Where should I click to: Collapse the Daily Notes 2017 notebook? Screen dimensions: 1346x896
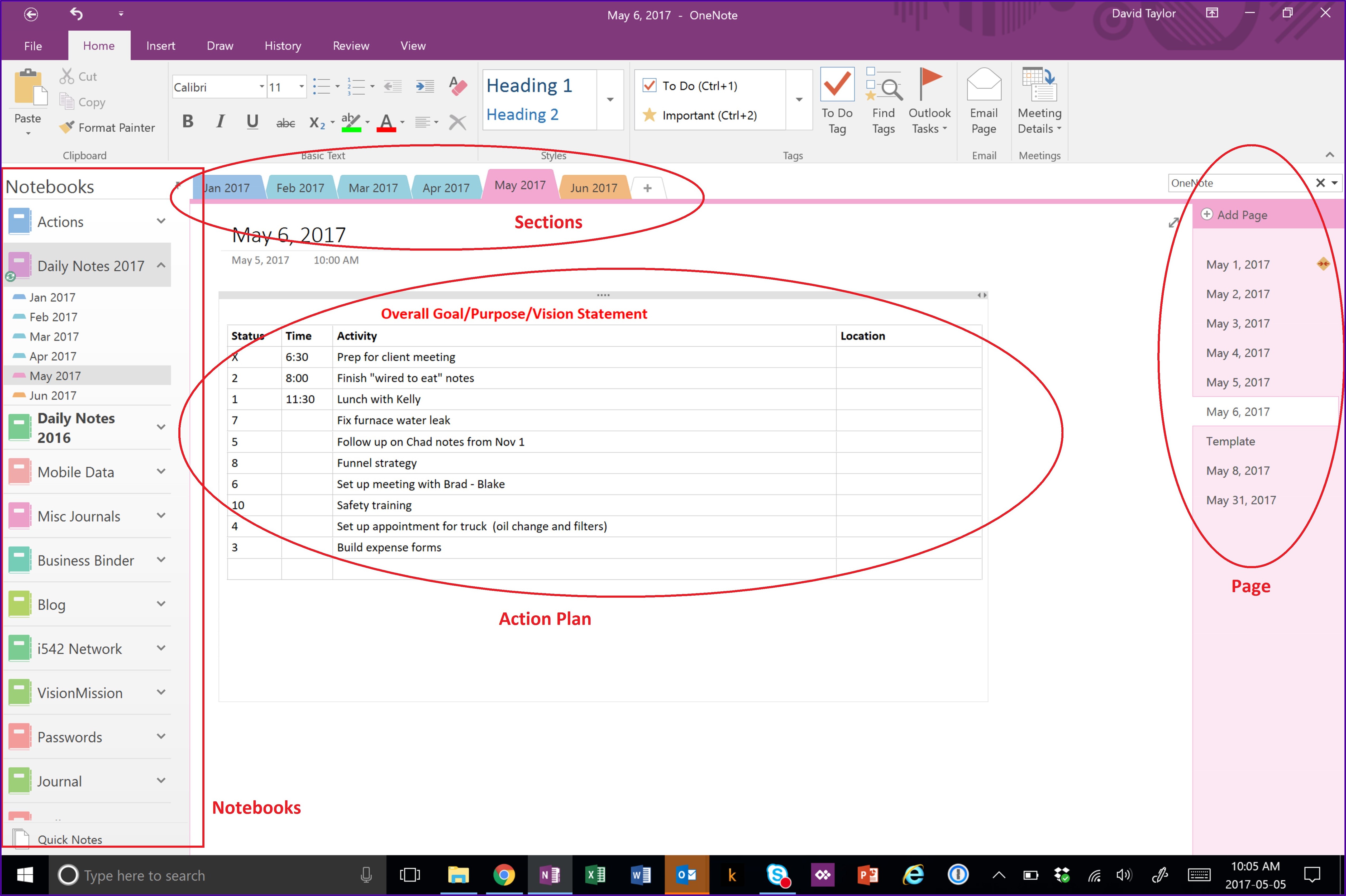pos(161,265)
